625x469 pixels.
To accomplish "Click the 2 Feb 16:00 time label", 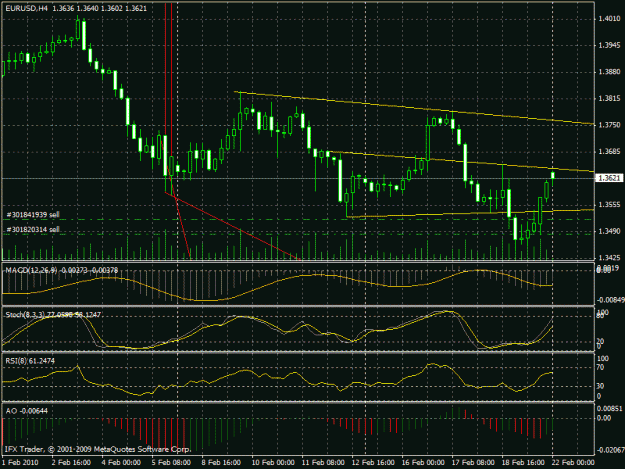I will [71, 462].
